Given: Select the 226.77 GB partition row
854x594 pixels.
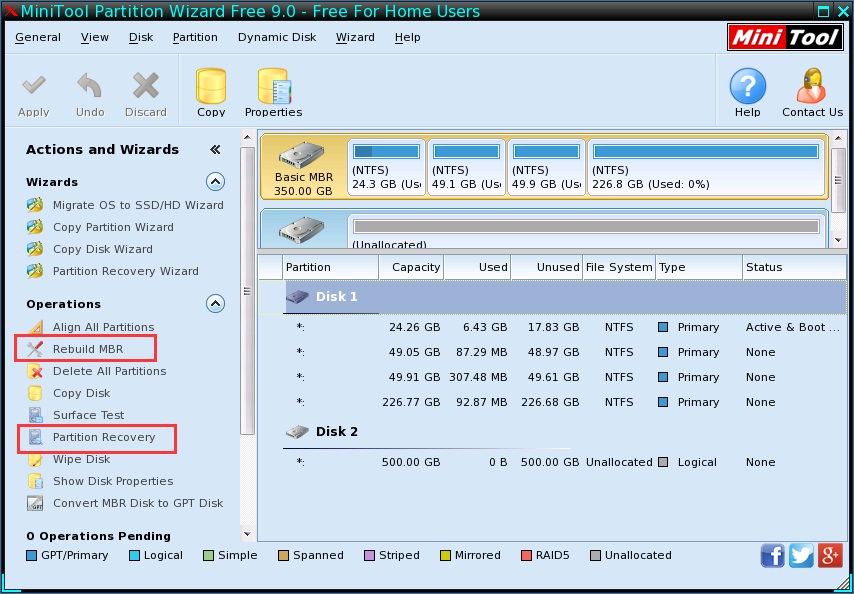Looking at the screenshot, I should (x=552, y=402).
